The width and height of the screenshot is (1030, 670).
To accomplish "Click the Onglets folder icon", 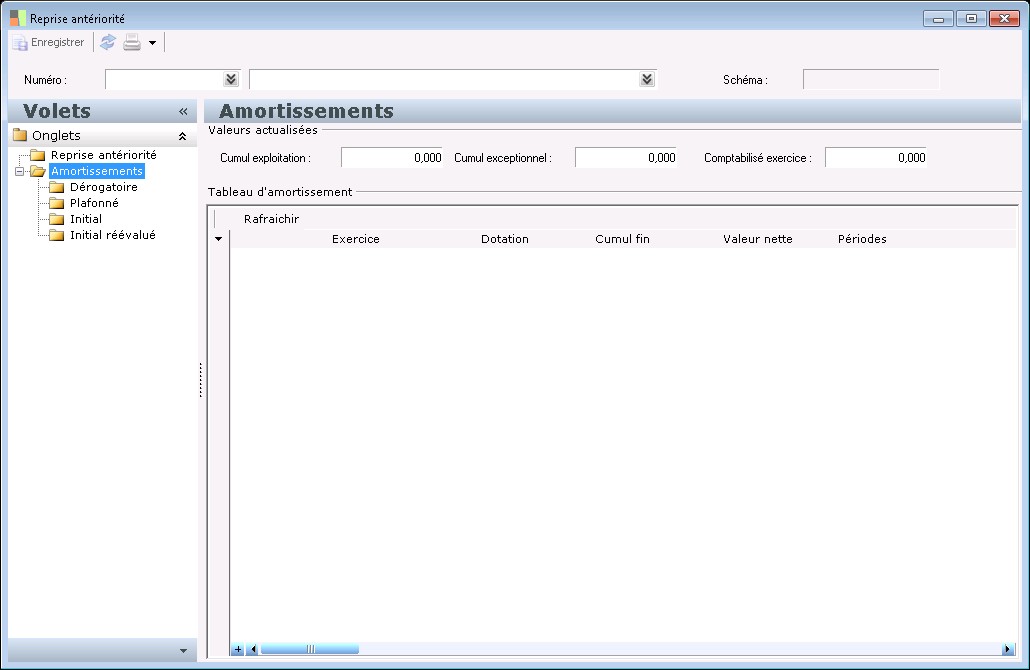I will (20, 135).
